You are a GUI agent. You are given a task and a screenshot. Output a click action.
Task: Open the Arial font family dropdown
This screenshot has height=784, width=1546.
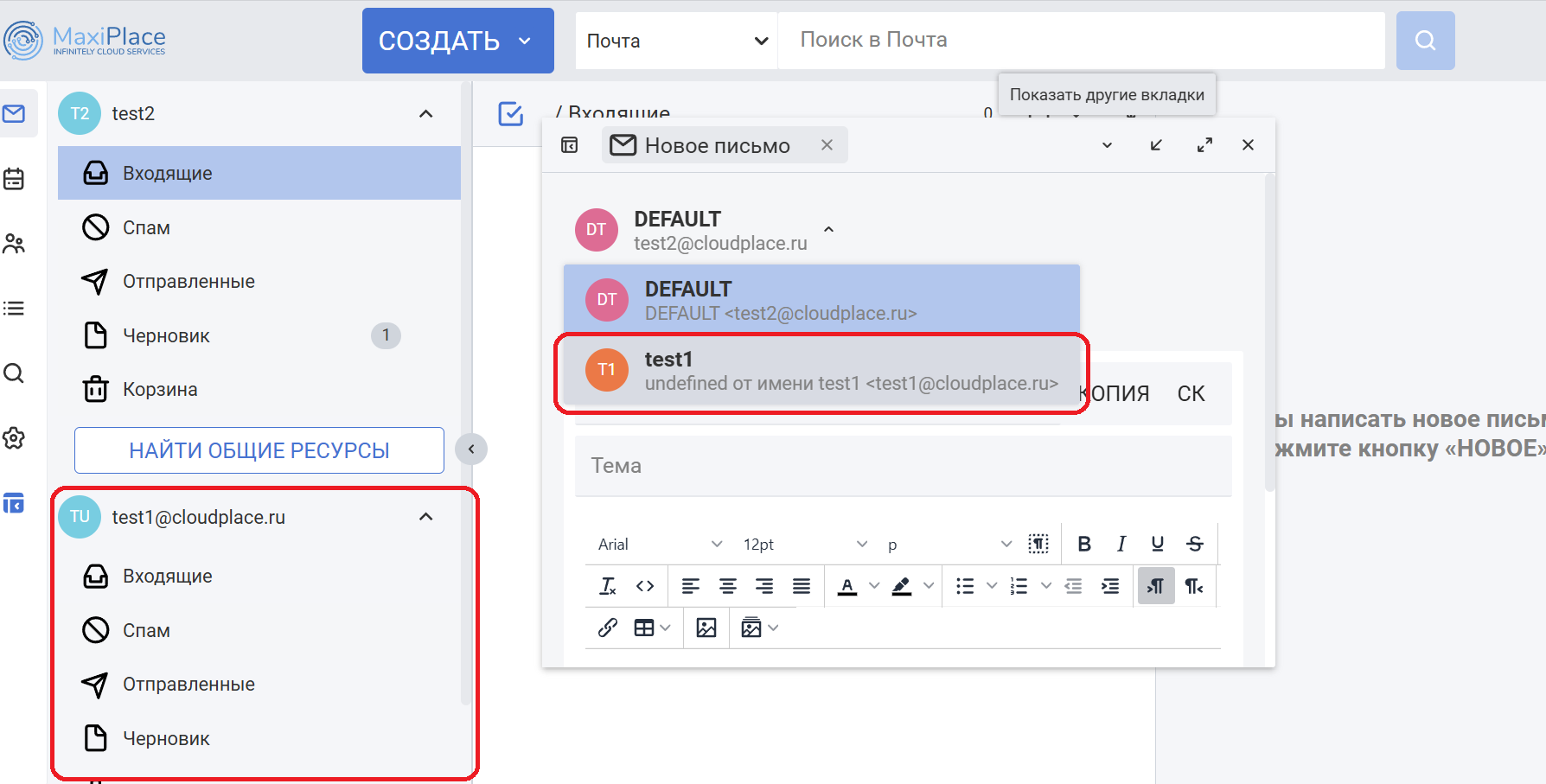pyautogui.click(x=659, y=544)
